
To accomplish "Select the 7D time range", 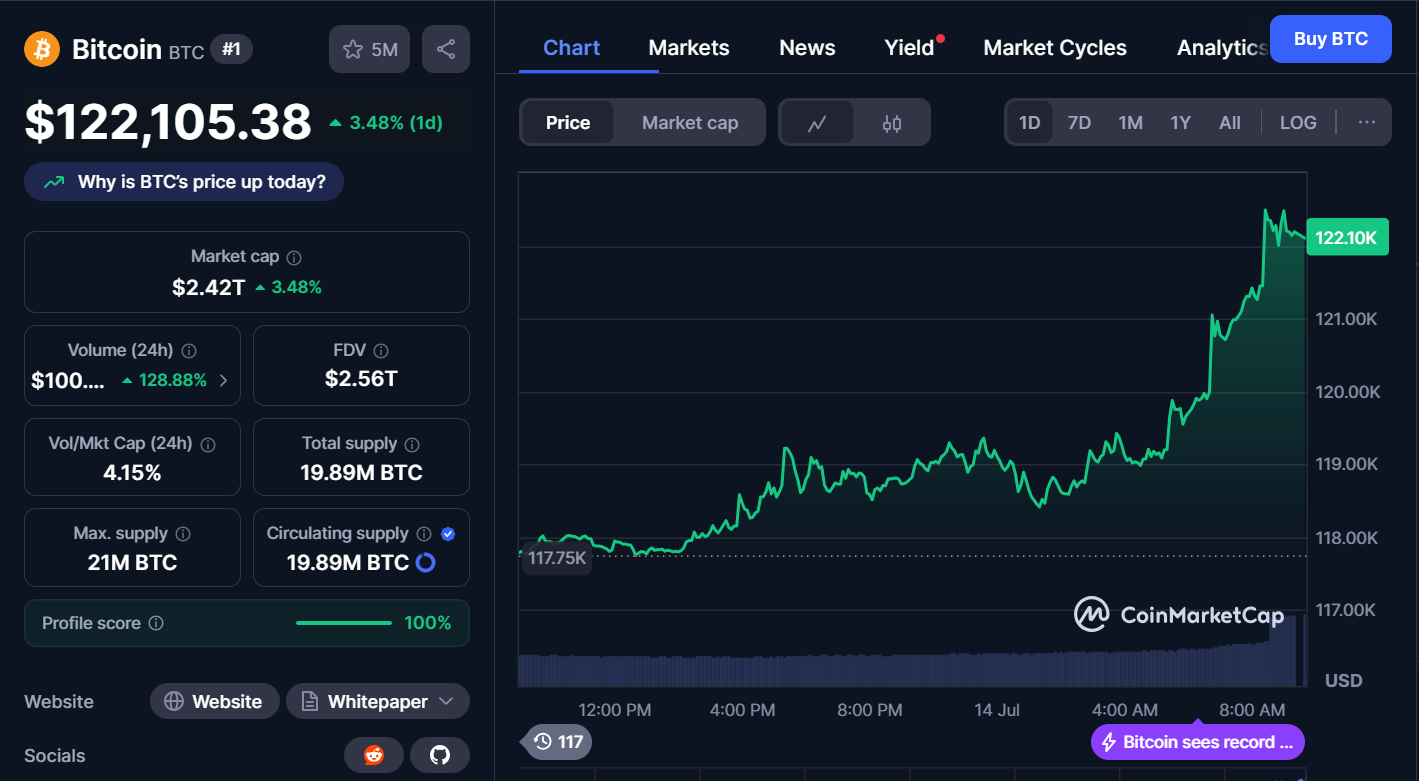I will (1079, 123).
